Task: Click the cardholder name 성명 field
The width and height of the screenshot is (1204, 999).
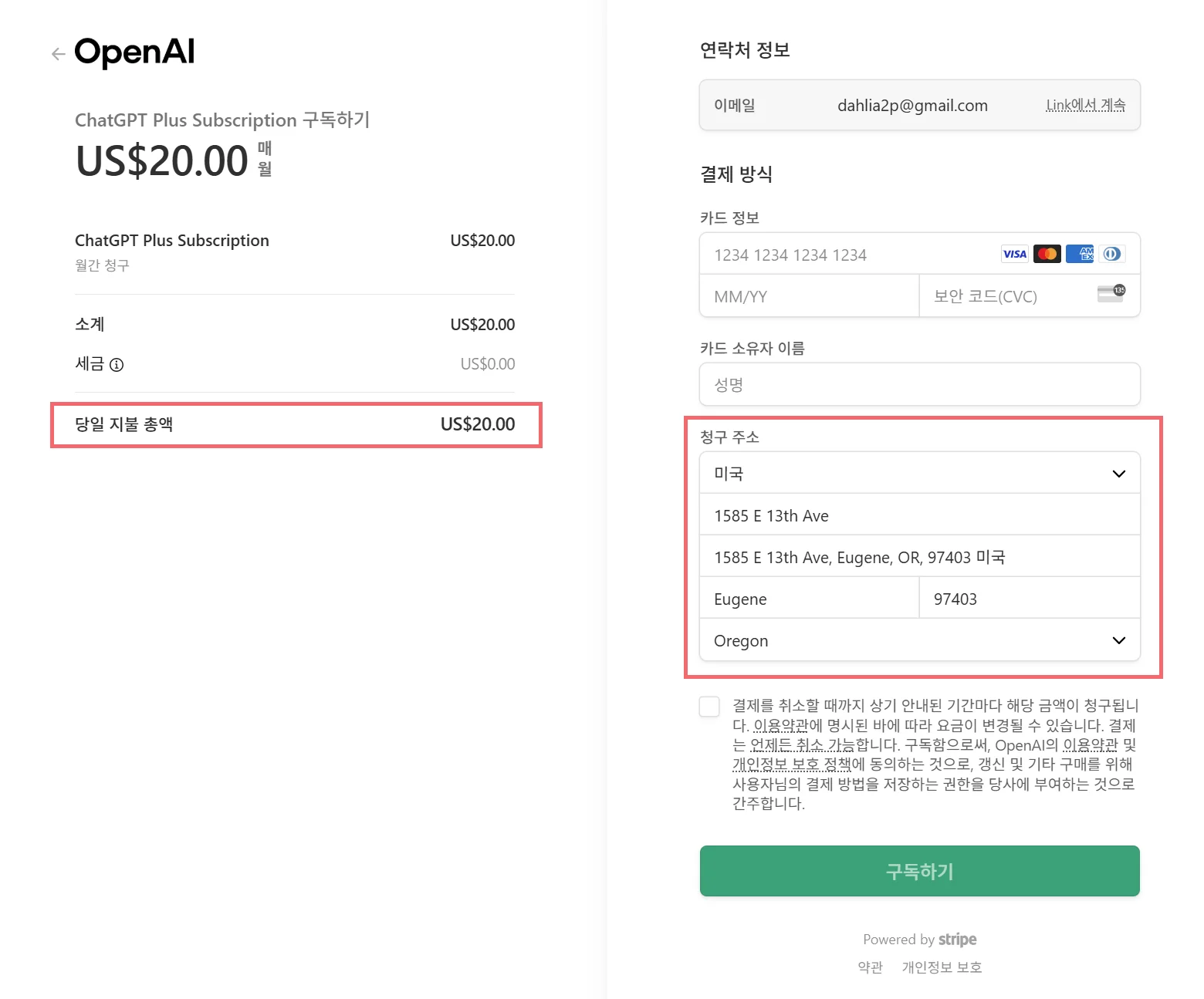Action: tap(919, 385)
